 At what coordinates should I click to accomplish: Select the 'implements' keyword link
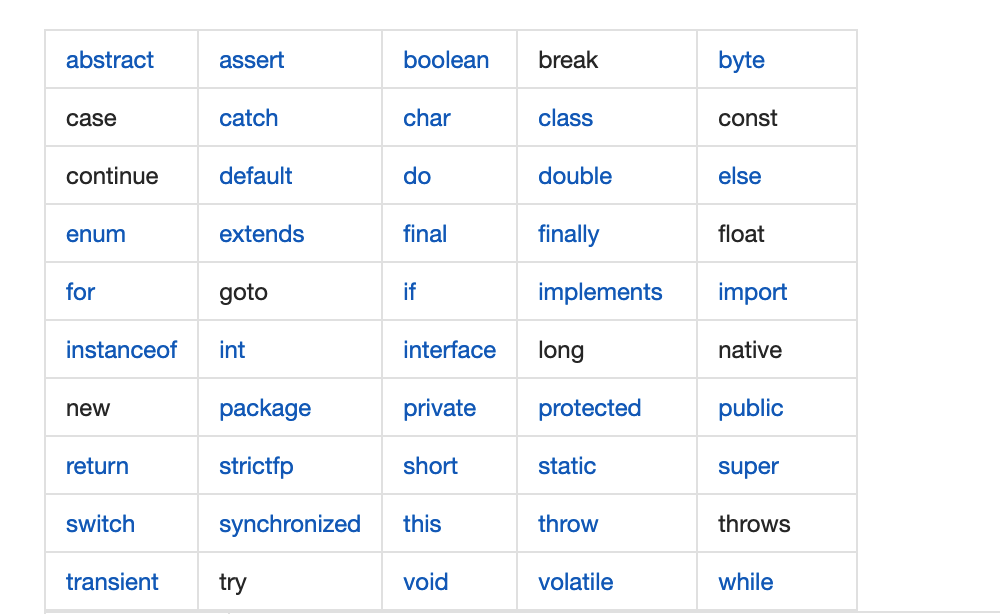[600, 292]
